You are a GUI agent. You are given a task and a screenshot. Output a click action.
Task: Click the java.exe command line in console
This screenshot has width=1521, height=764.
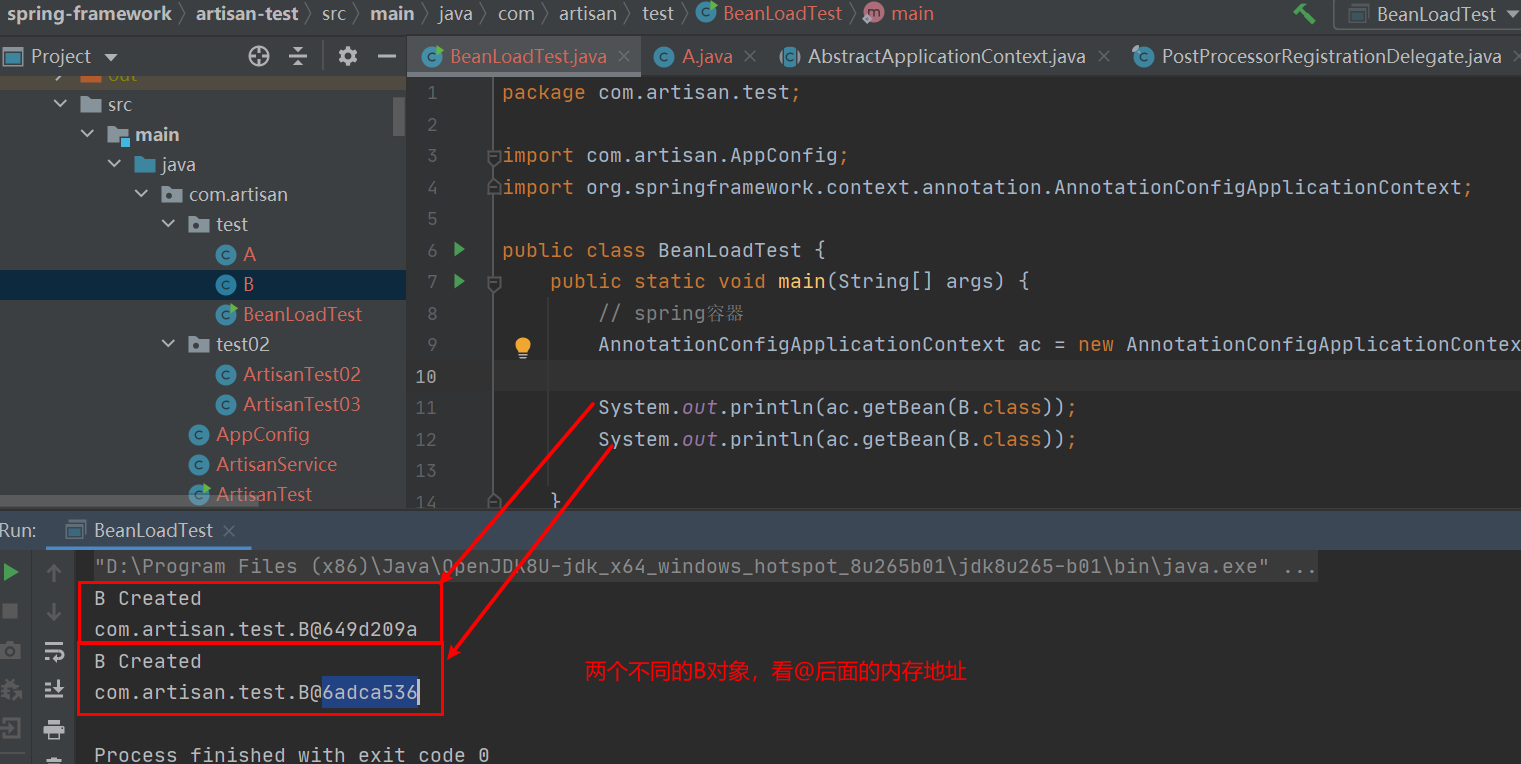click(705, 566)
